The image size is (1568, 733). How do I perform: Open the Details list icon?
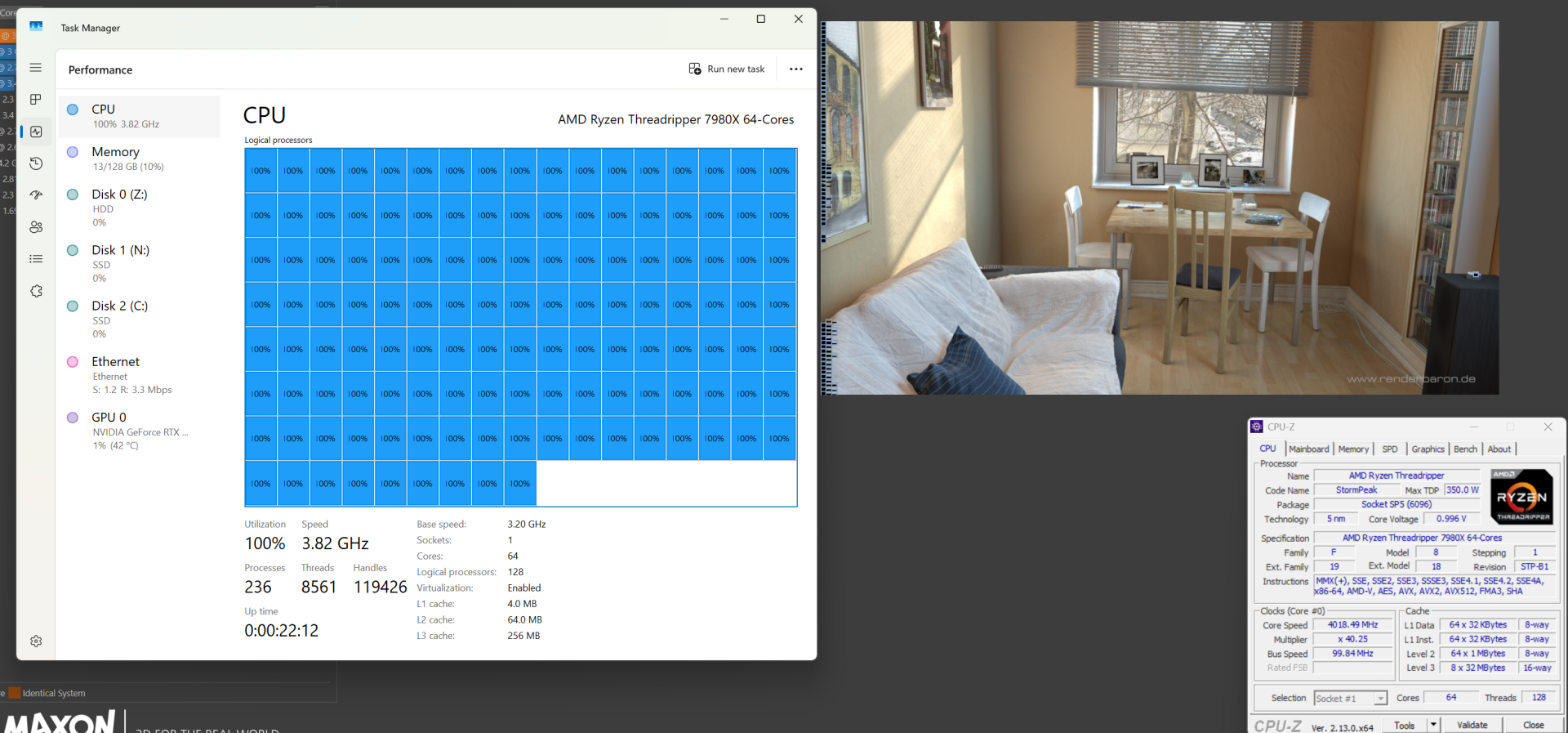[36, 259]
